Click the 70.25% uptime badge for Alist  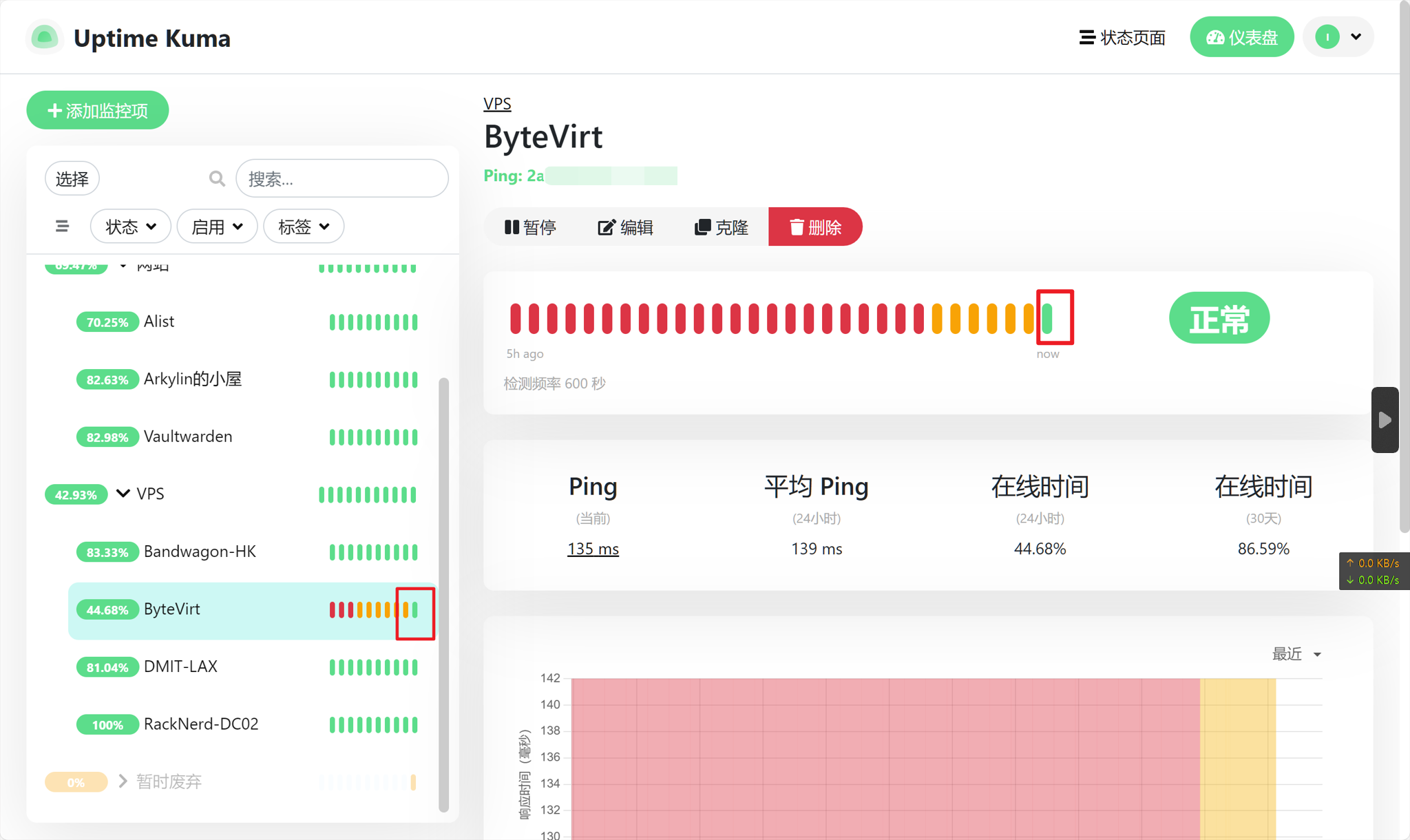107,322
